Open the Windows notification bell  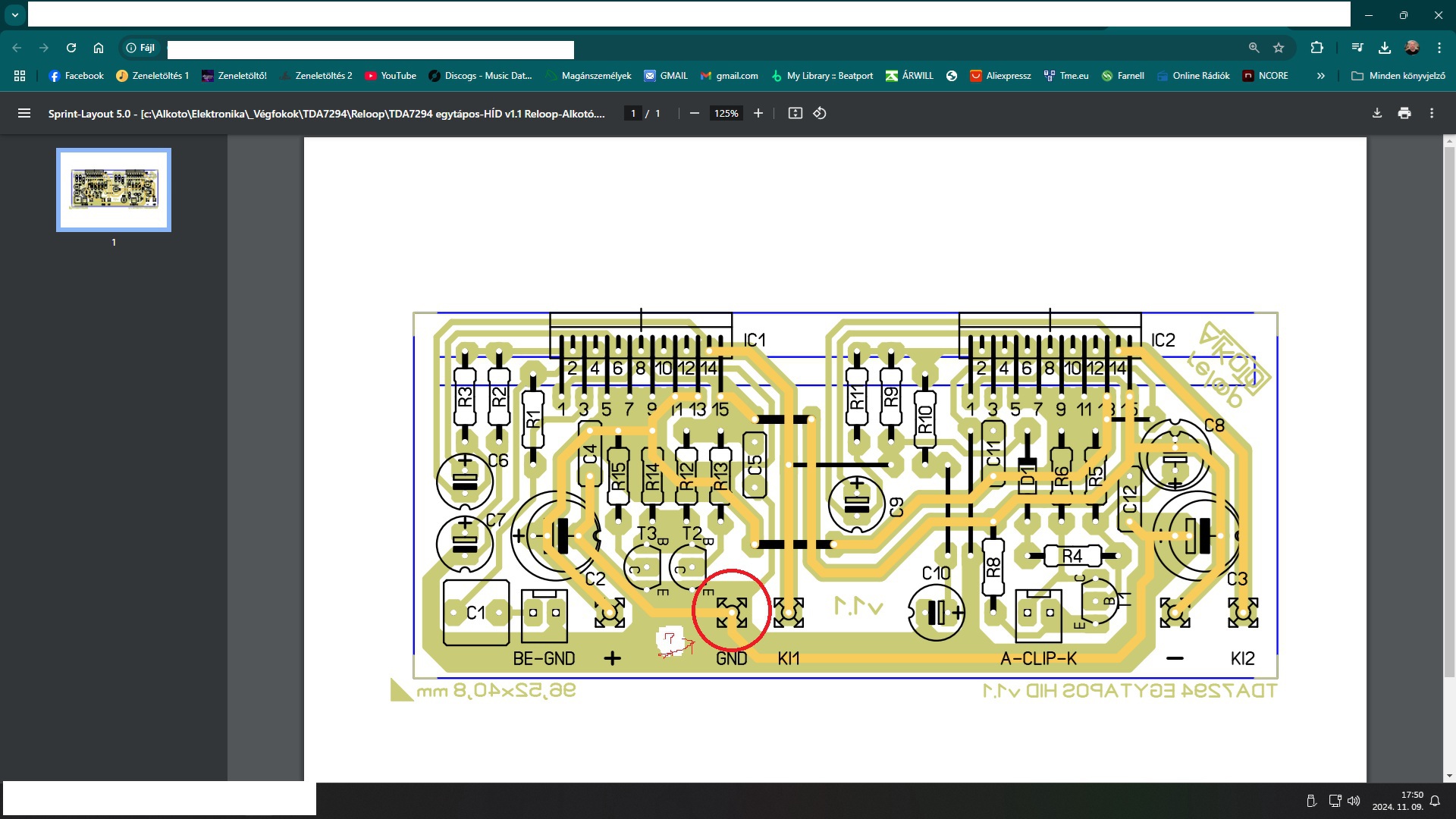1435,801
